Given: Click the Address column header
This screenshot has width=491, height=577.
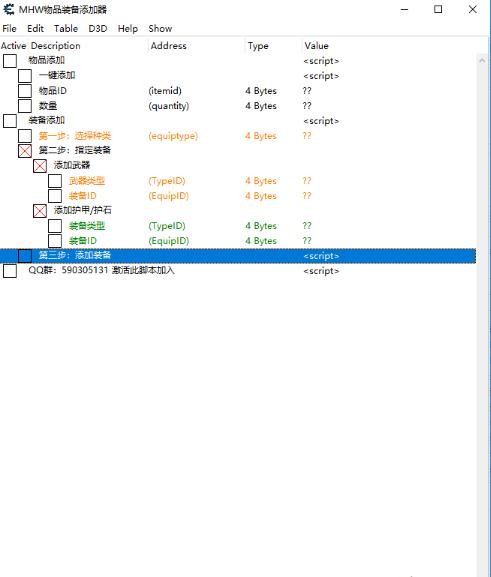Looking at the screenshot, I should pyautogui.click(x=169, y=46).
